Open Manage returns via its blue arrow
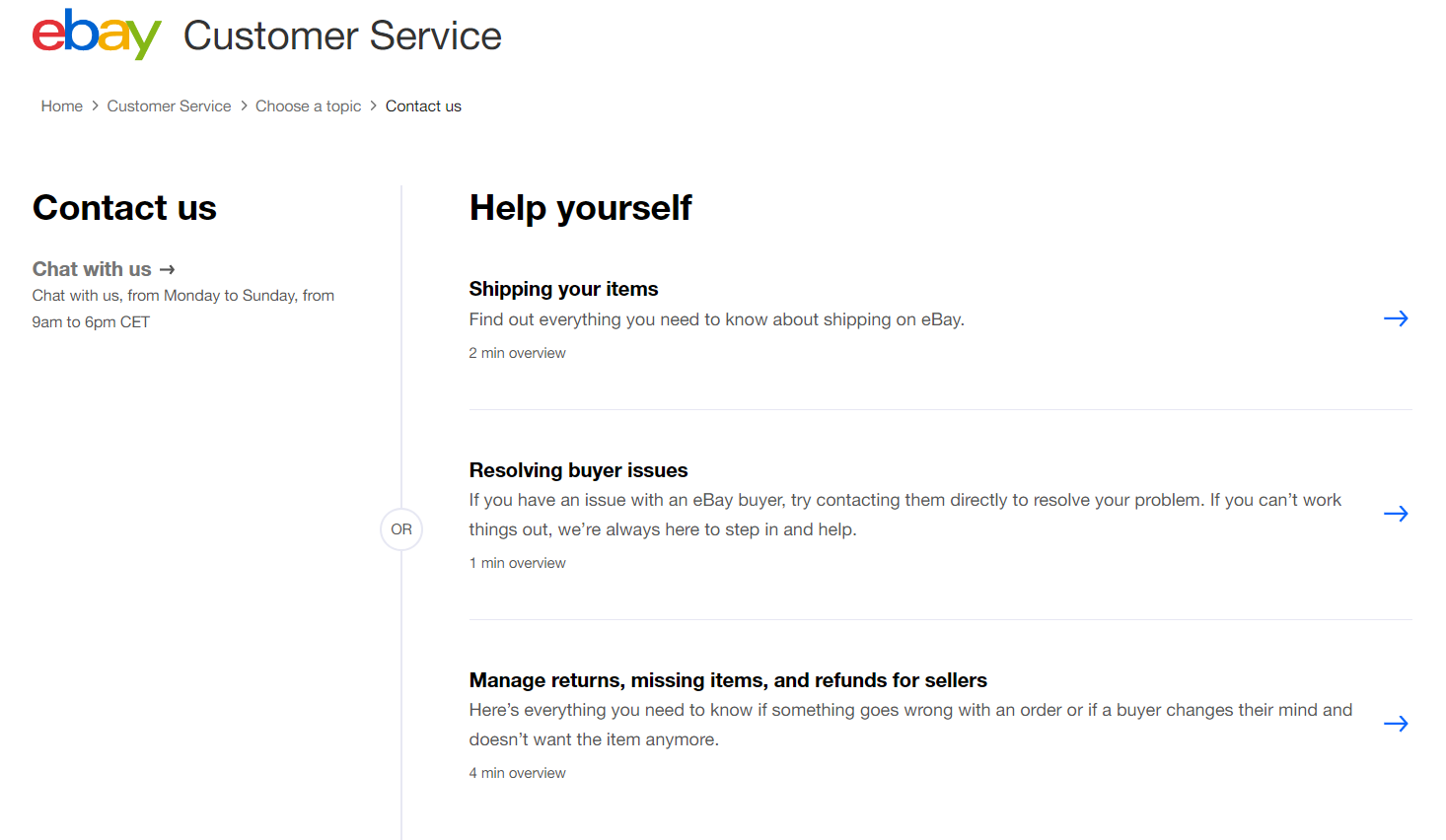 1396,724
